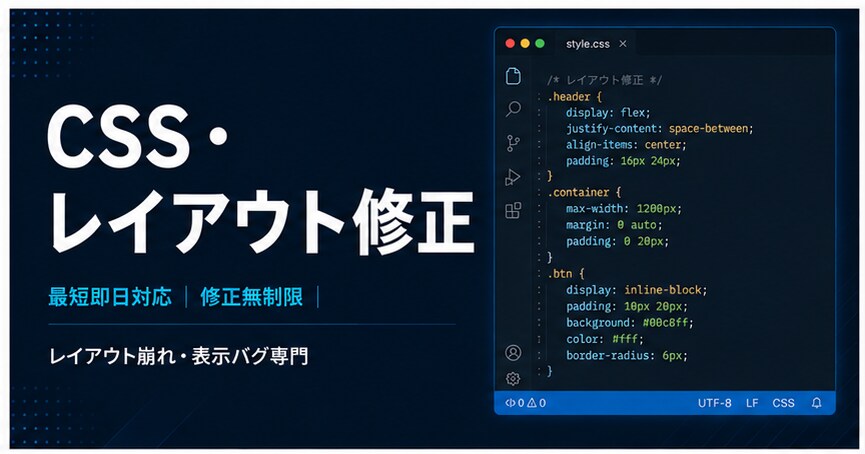Image resolution: width=865 pixels, height=454 pixels.
Task: Click the display: flex; line
Action: tap(608, 113)
